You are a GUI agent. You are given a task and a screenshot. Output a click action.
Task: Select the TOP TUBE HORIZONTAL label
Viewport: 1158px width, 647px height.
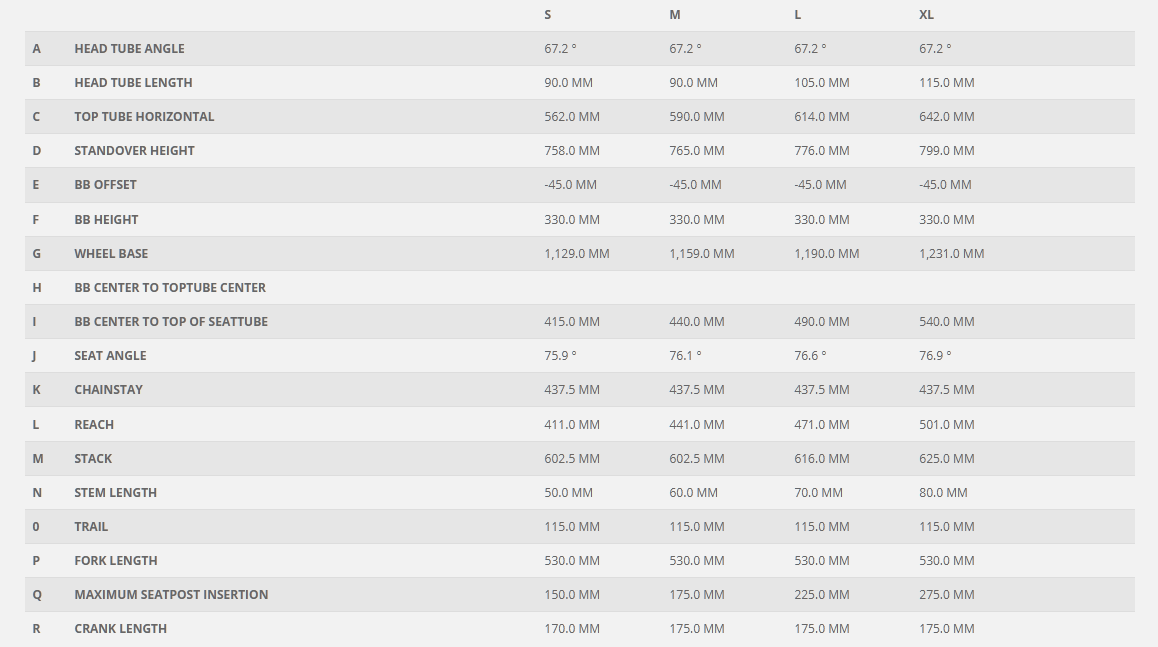144,117
